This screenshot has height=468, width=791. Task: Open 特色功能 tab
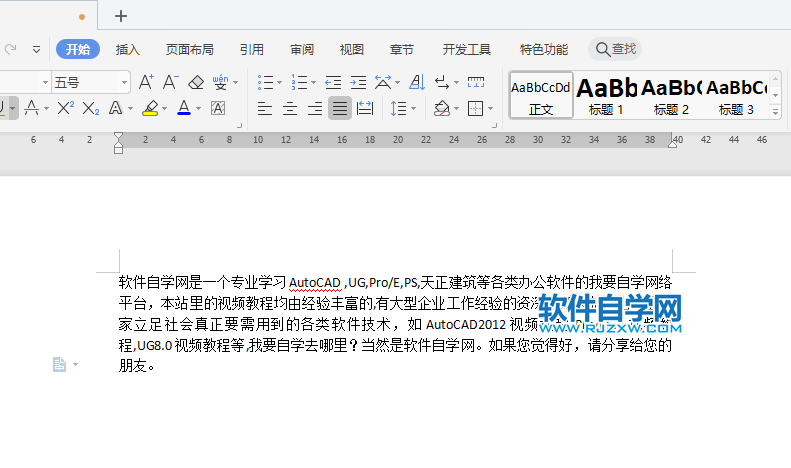pyautogui.click(x=544, y=49)
